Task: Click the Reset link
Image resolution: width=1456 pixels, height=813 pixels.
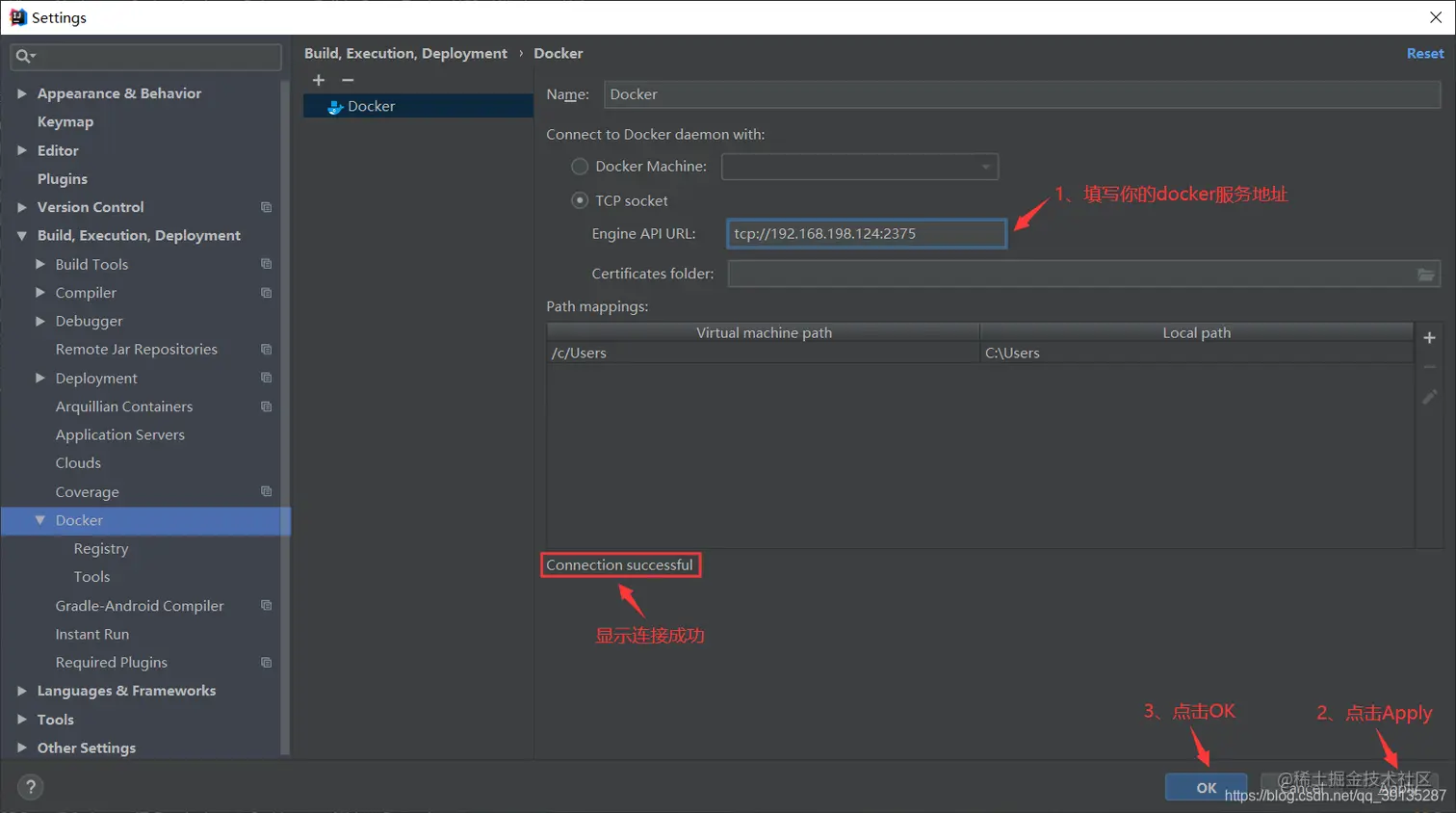Action: tap(1424, 54)
